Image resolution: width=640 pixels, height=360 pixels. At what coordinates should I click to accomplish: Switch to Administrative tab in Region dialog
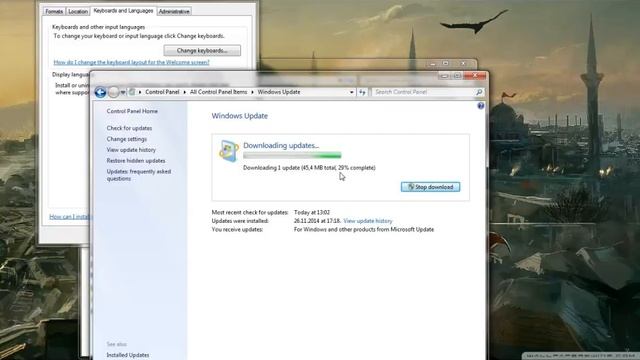click(x=174, y=11)
